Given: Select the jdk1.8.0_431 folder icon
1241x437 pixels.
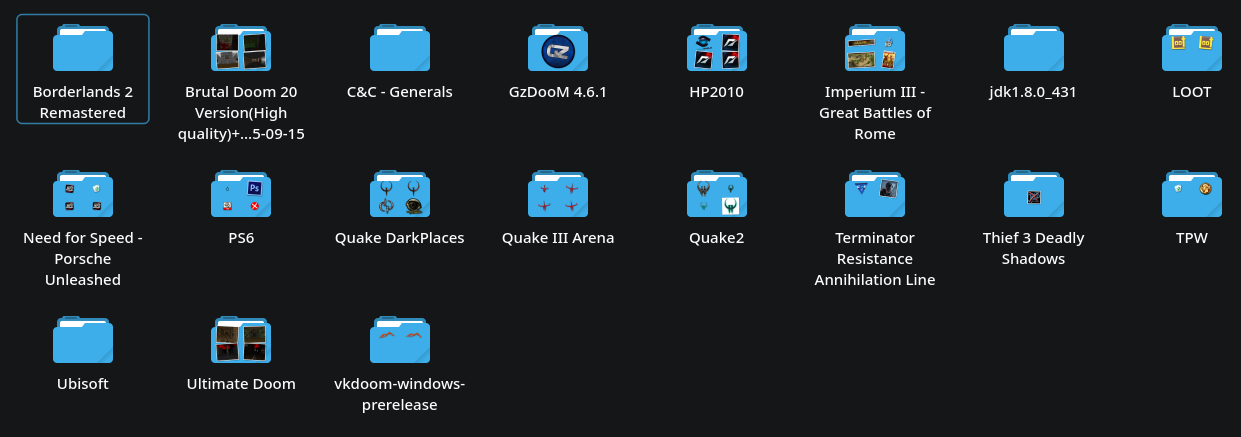Looking at the screenshot, I should point(1034,47).
